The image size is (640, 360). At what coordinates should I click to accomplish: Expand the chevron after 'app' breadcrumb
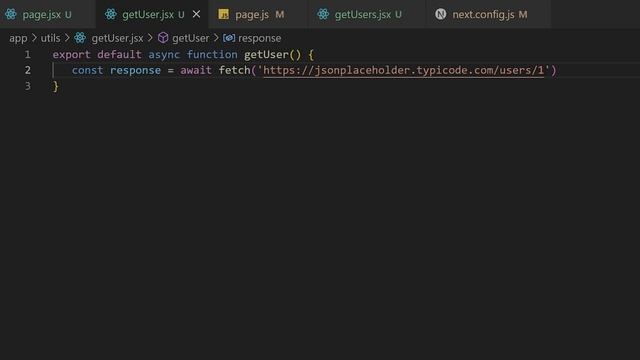tap(34, 38)
